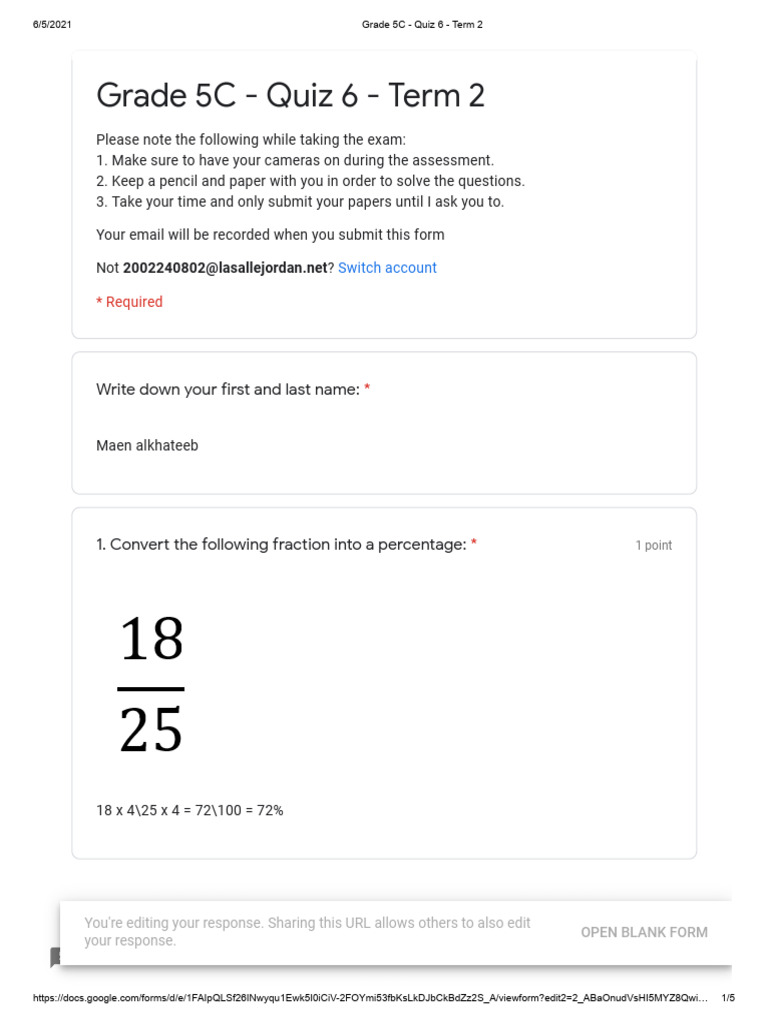Screen dimensions: 768x1024
Task: Click the email address 2002240802@lasallejordan.net
Action: point(225,268)
